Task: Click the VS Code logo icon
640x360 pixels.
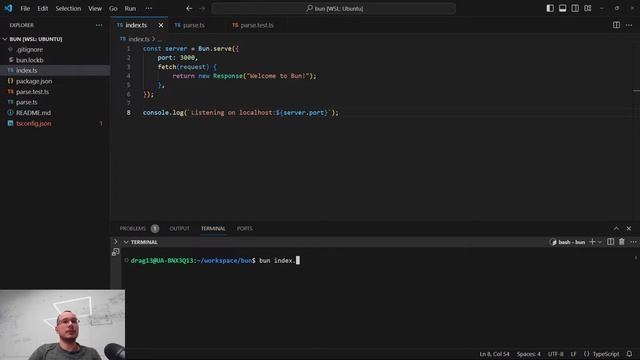Action: click(8, 8)
